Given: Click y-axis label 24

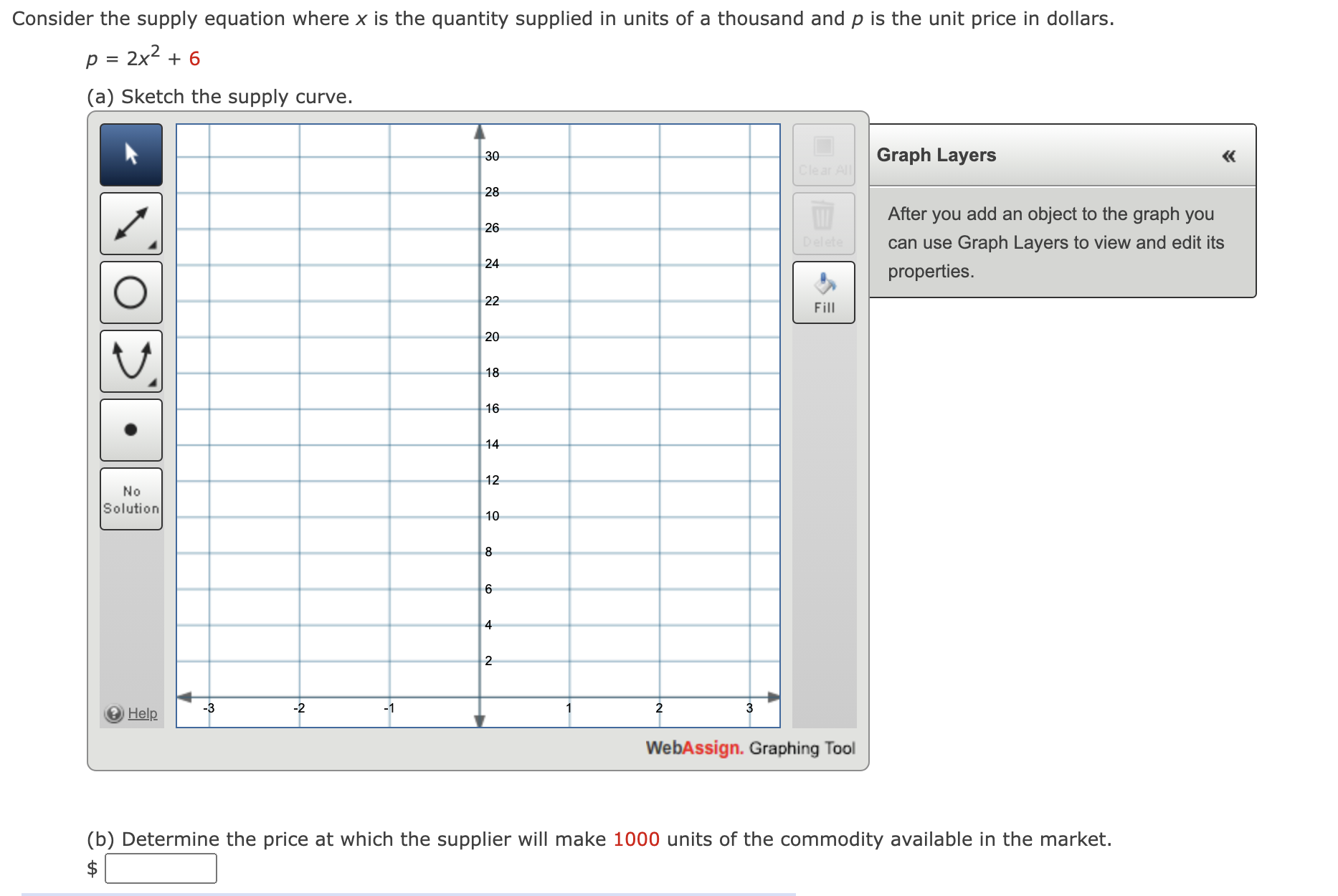Looking at the screenshot, I should (x=492, y=264).
